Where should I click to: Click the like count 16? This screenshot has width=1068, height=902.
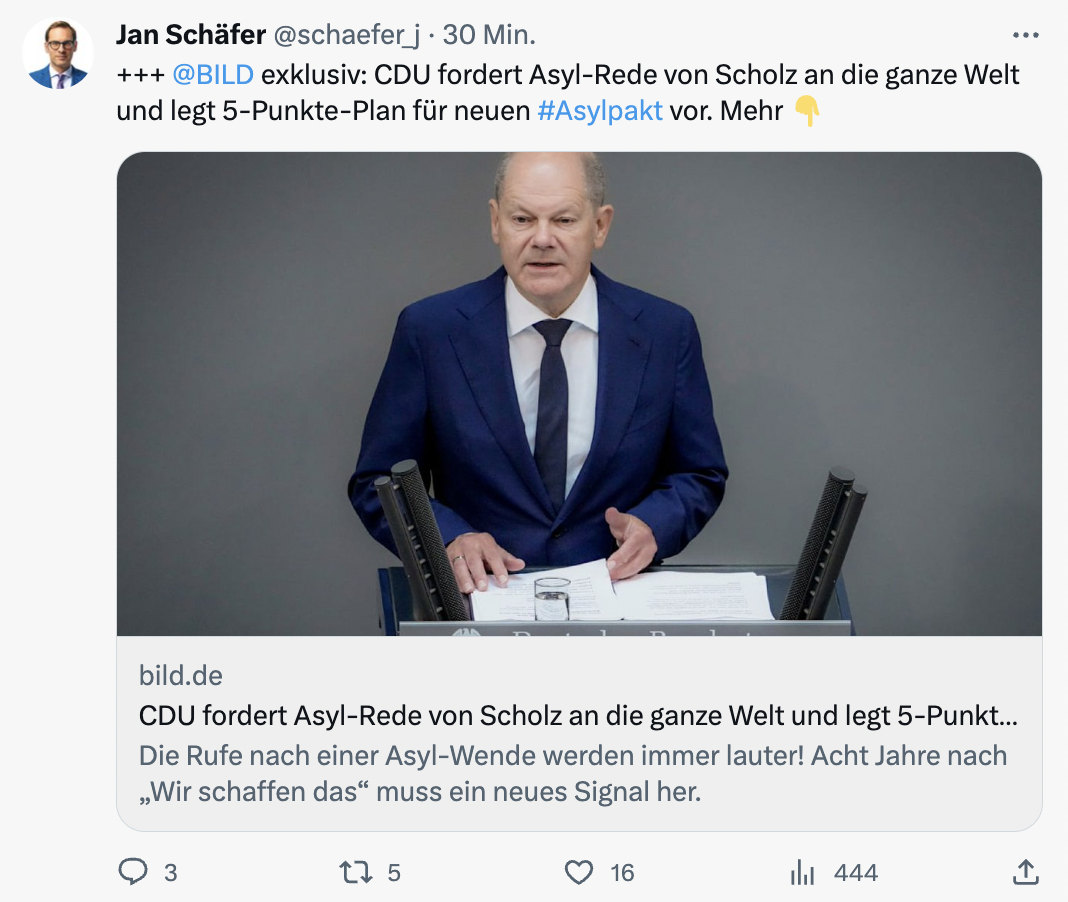point(622,873)
